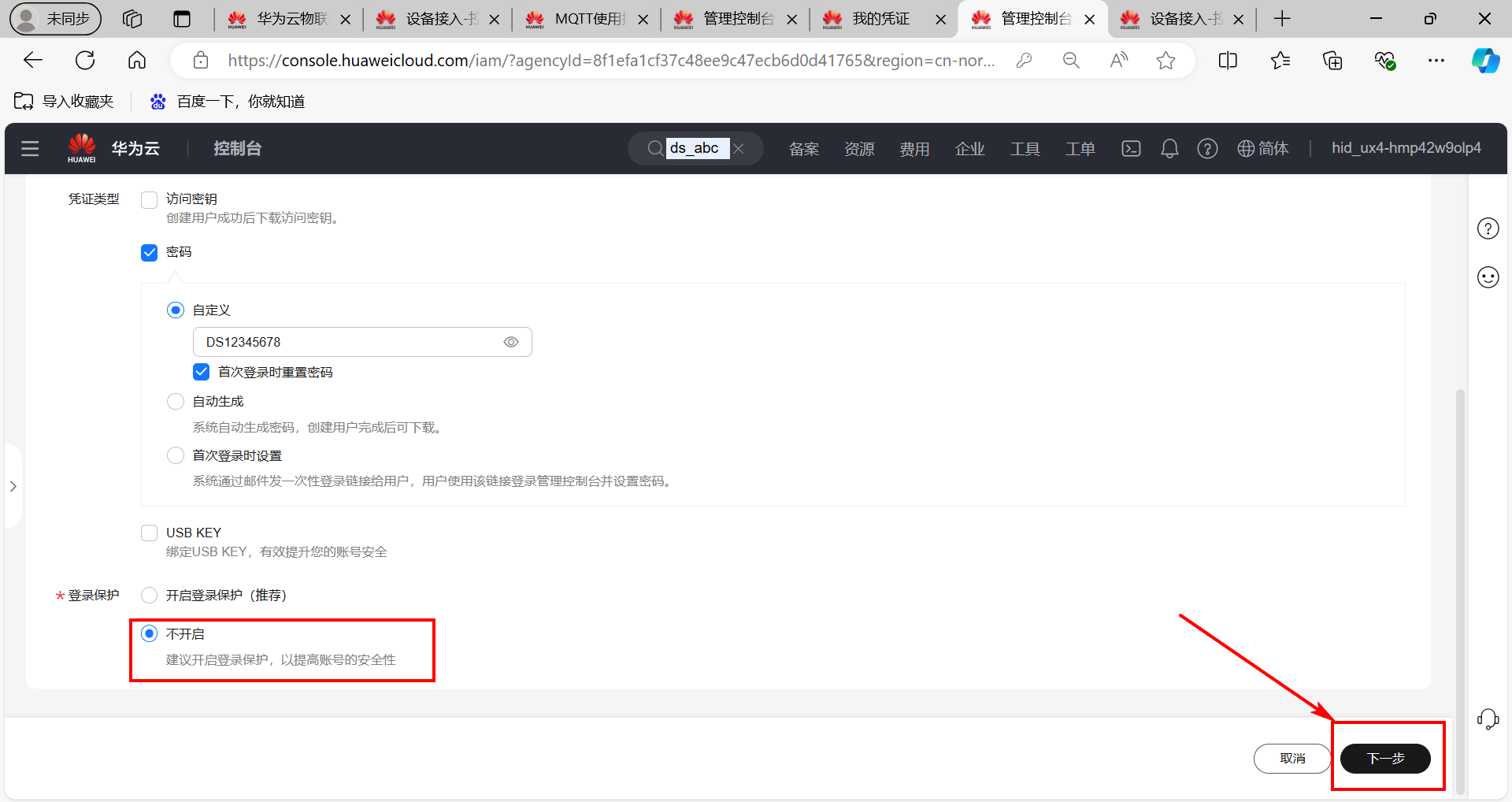Image resolution: width=1512 pixels, height=802 pixels.
Task: Open the browser Settings and more menu
Action: pyautogui.click(x=1436, y=60)
